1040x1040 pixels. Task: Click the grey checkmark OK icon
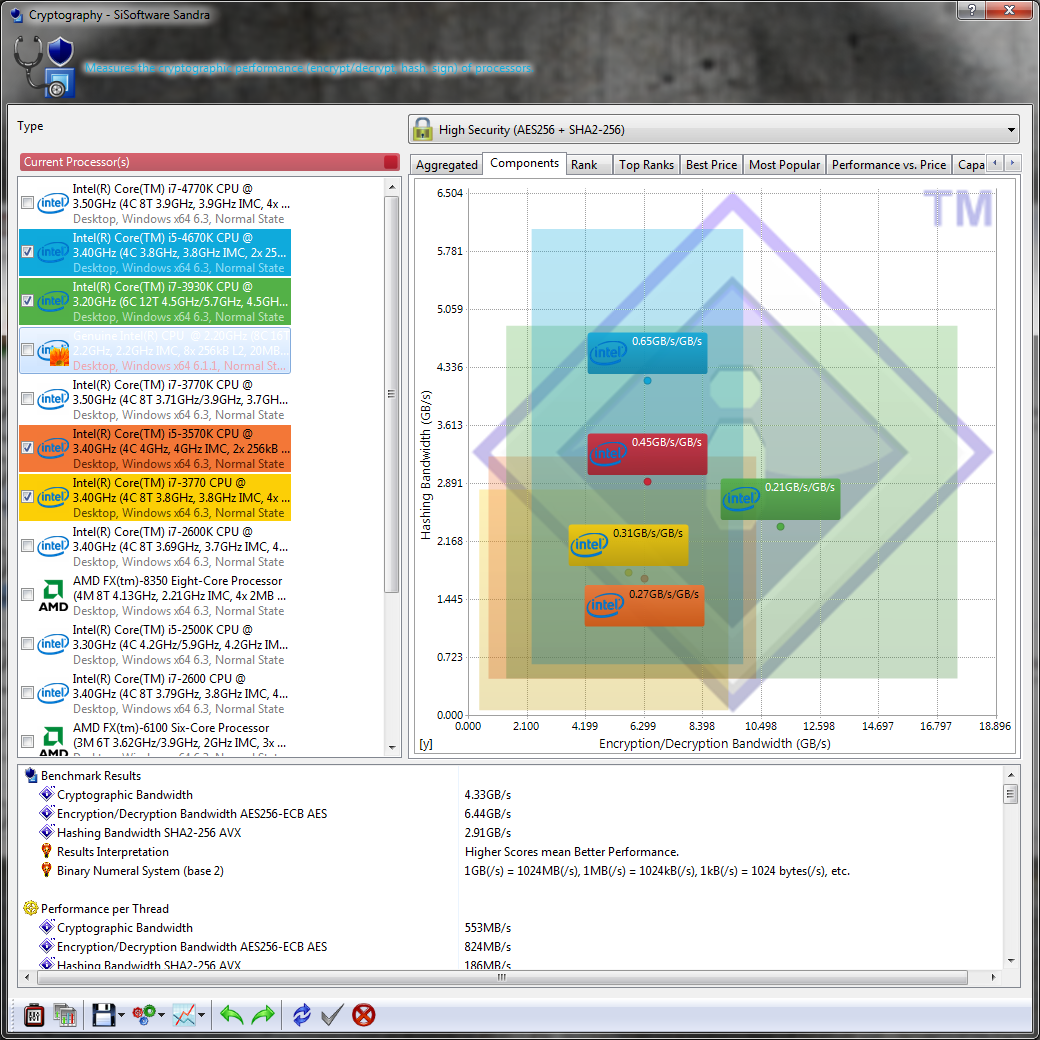click(x=332, y=1015)
